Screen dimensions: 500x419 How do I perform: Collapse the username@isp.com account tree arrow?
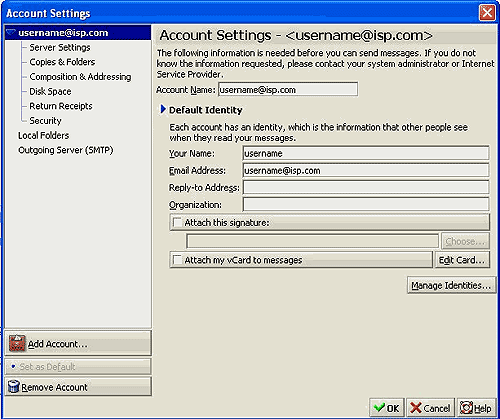click(11, 33)
